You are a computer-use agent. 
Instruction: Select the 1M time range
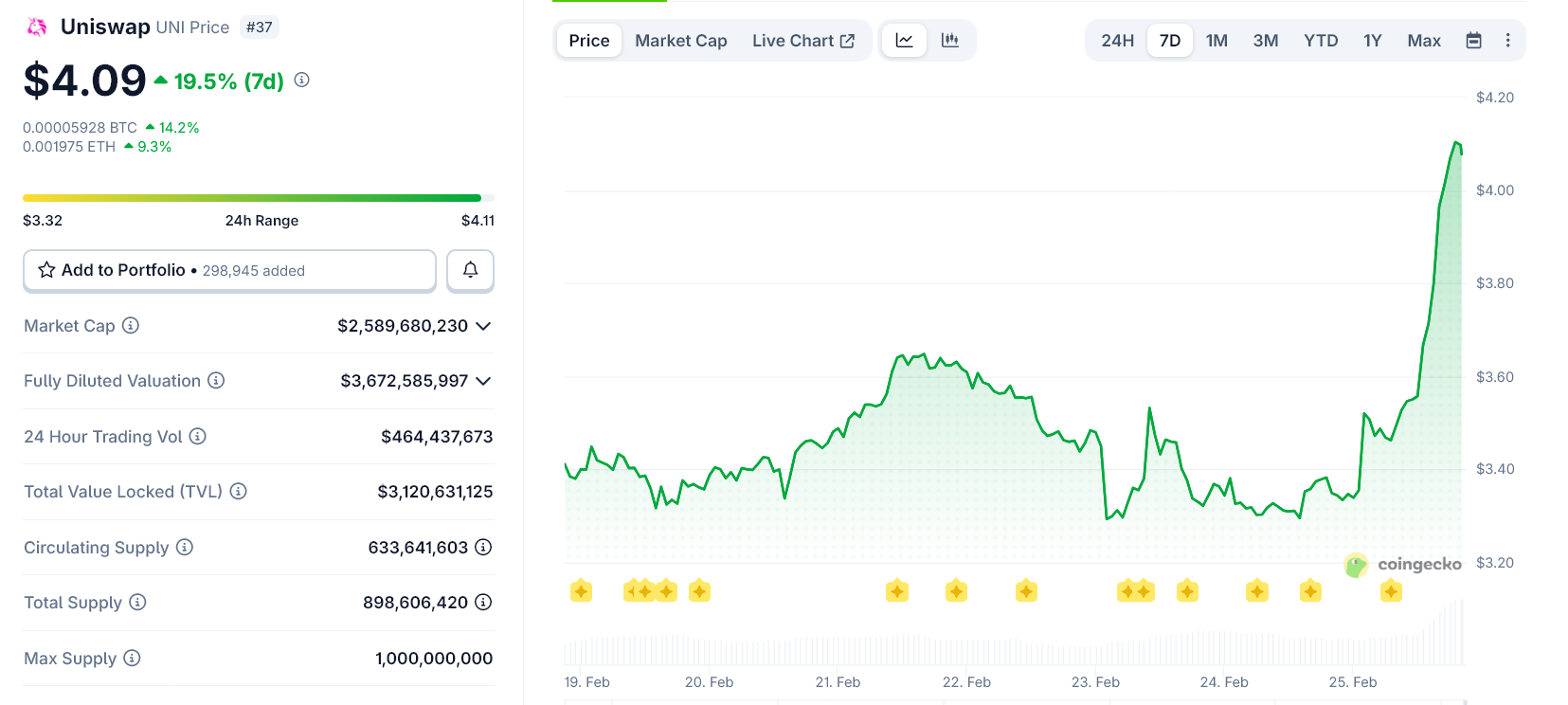click(x=1217, y=41)
